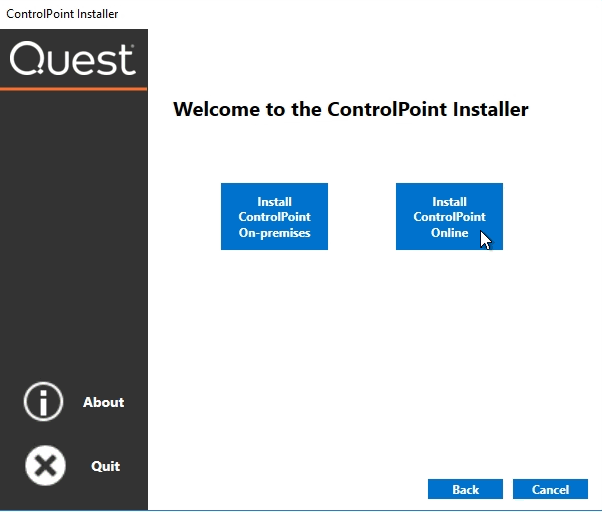
Task: Click the circled info About icon
Action: (43, 401)
